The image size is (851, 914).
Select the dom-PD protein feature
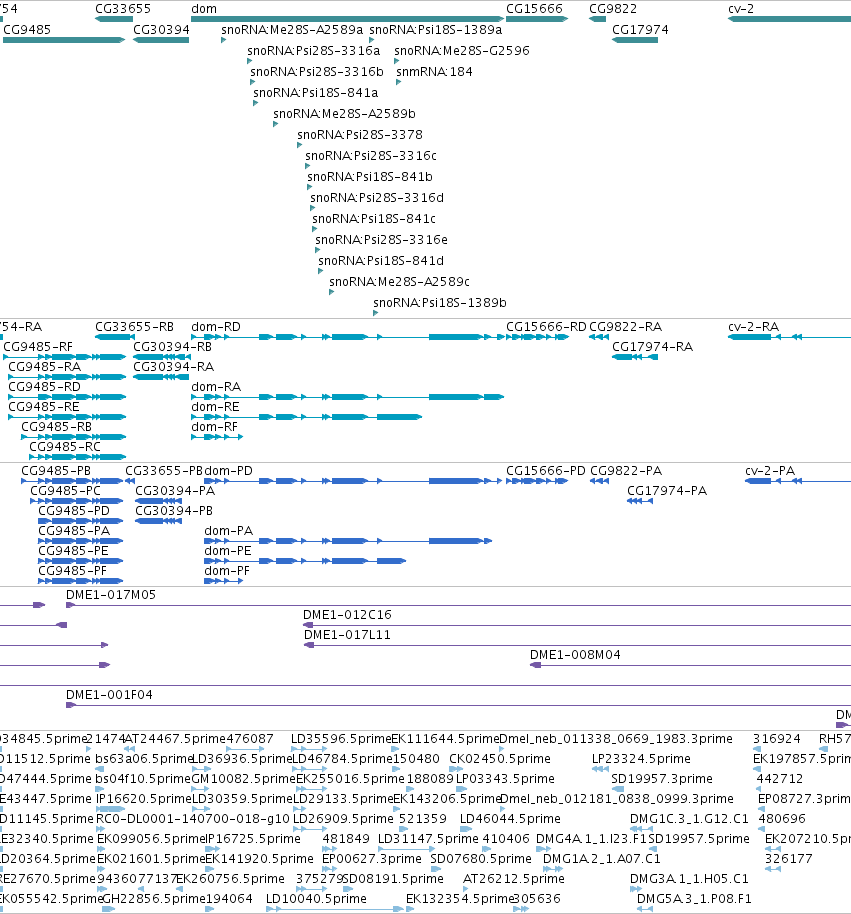click(353, 481)
